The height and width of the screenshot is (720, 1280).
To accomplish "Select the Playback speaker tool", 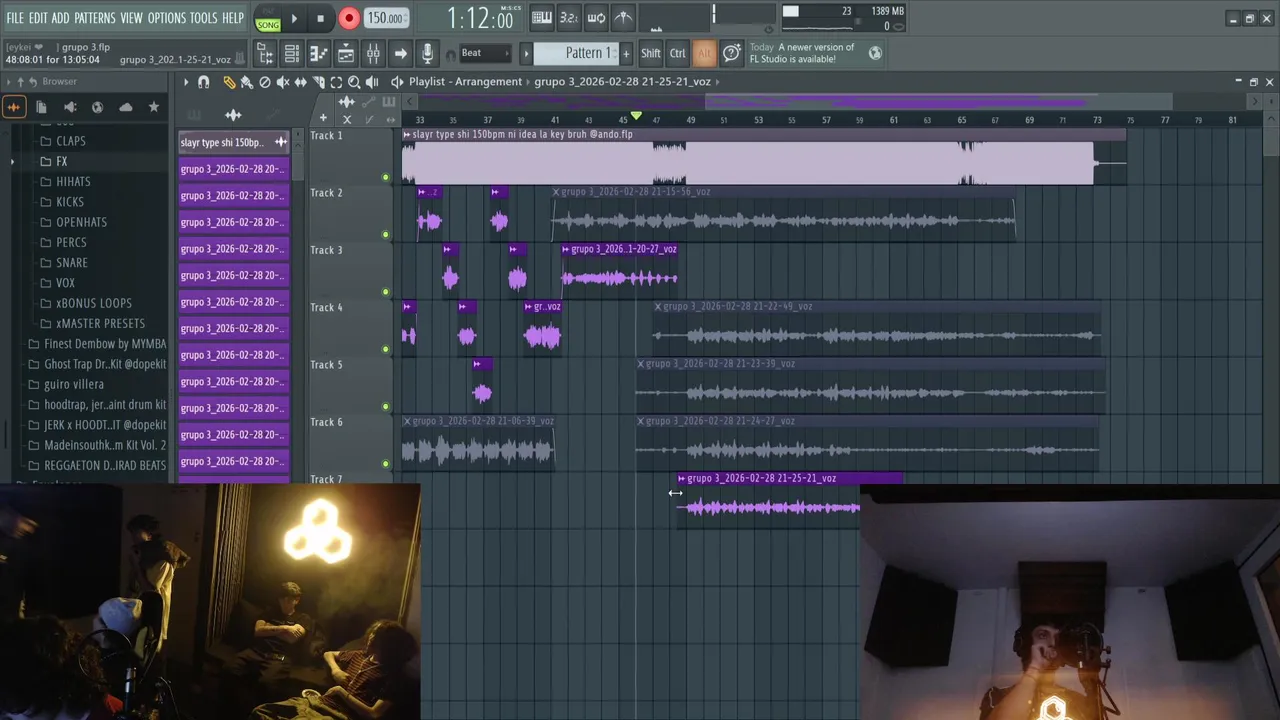I will coord(372,82).
